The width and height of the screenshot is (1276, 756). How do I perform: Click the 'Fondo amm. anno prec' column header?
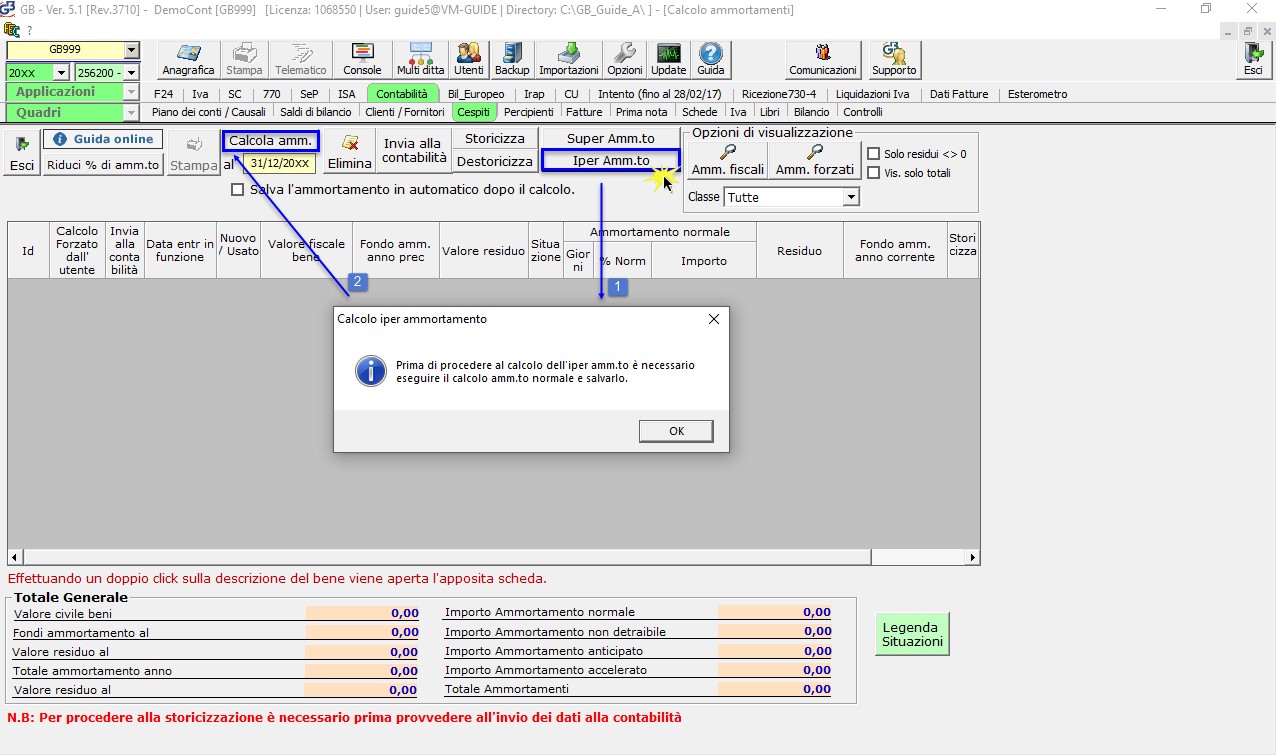[x=394, y=250]
